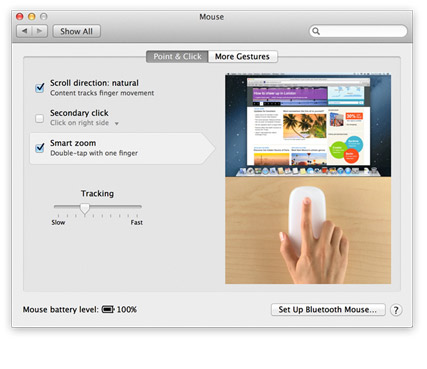
Task: Open the Click on right side dropdown
Action: (84, 123)
